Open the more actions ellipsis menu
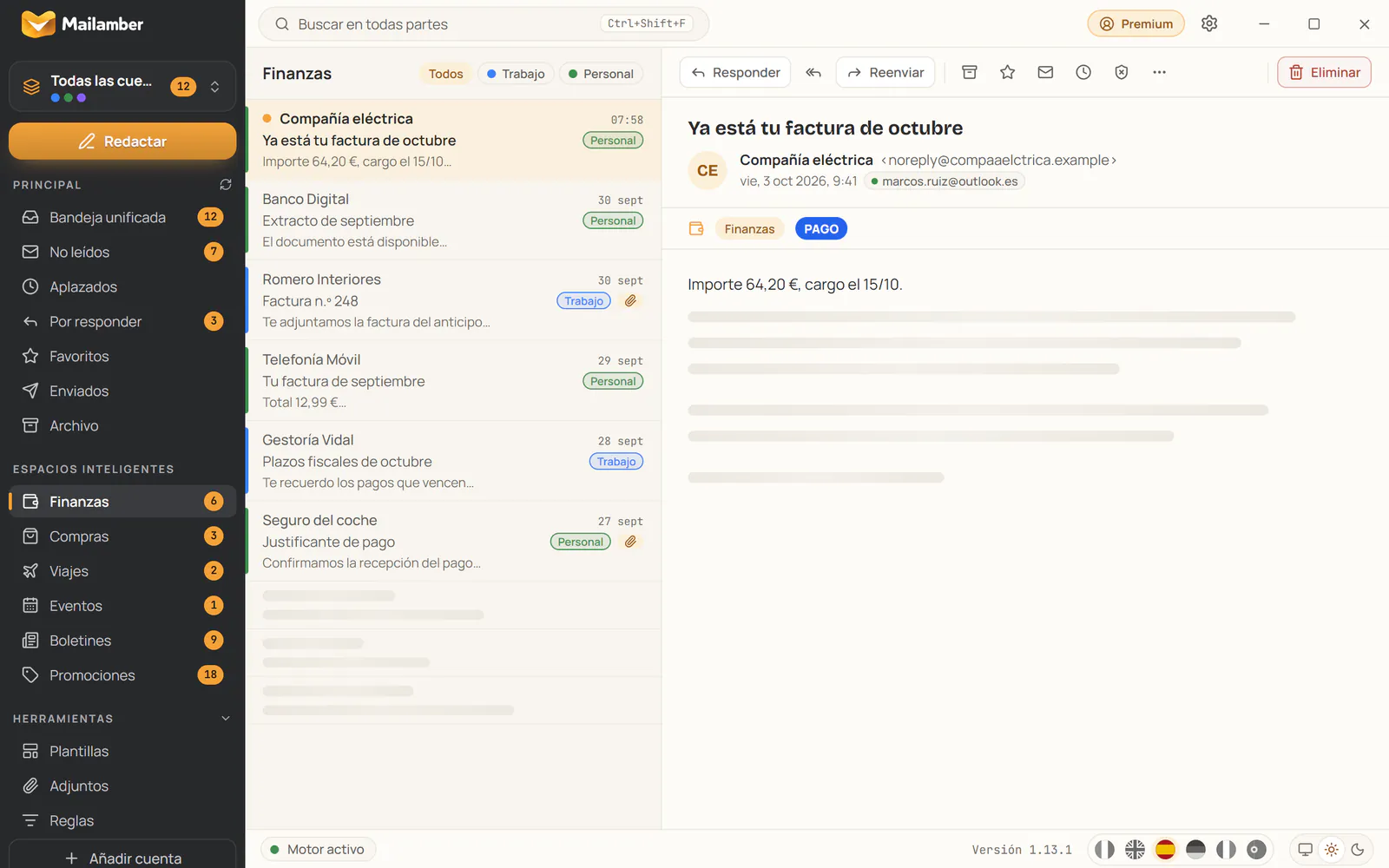 (x=1159, y=72)
